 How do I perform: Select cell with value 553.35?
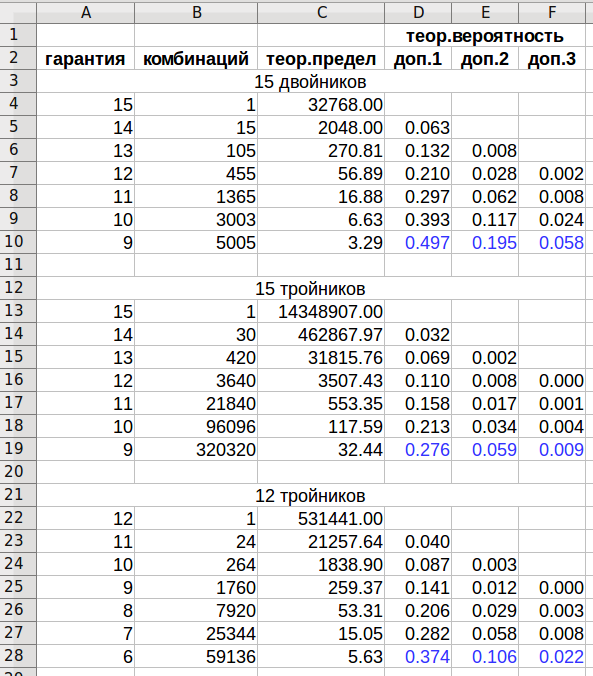321,404
